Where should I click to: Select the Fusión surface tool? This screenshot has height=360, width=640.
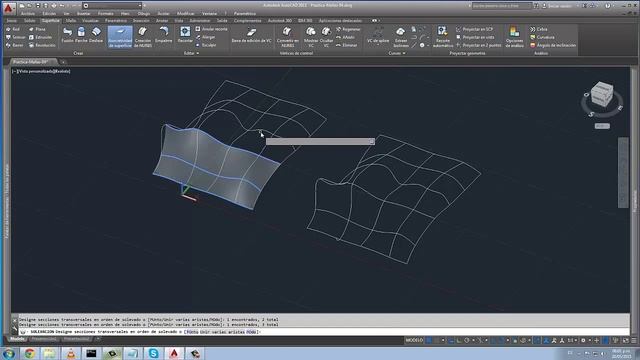click(x=67, y=35)
